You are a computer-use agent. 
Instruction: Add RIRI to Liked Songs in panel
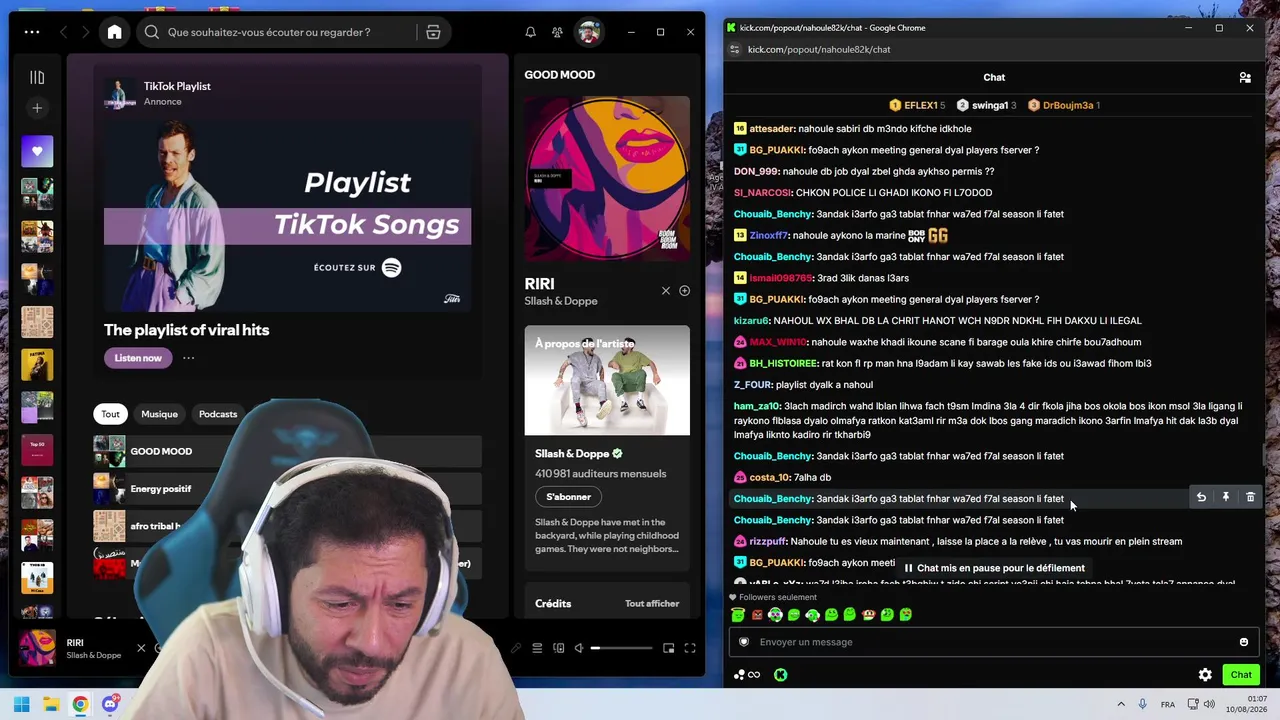coord(684,291)
